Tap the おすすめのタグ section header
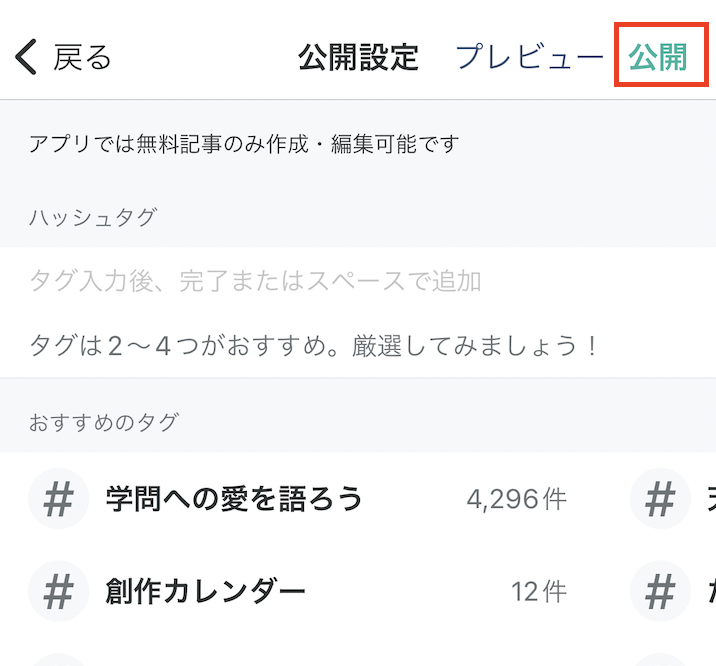This screenshot has width=716, height=666. 104,422
